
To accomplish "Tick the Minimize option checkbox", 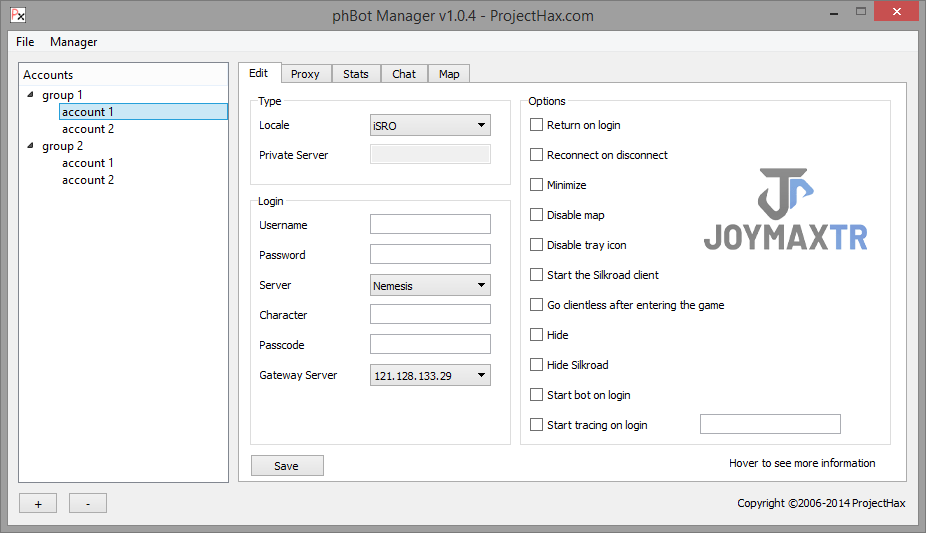I will [x=536, y=185].
